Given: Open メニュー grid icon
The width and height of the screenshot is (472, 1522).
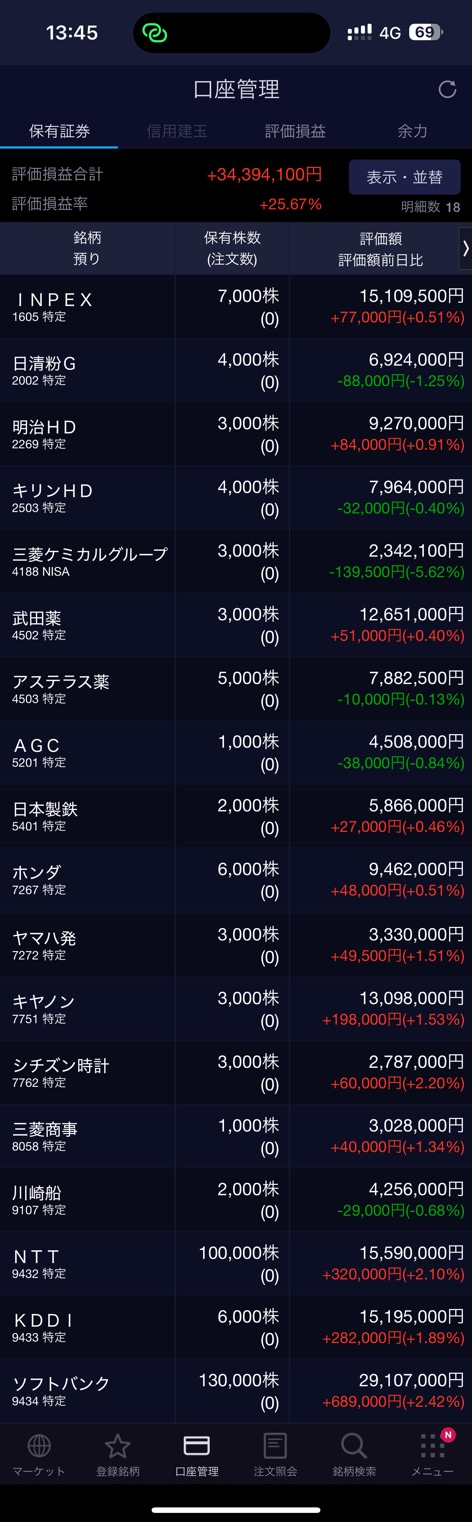Looking at the screenshot, I should (x=432, y=1445).
